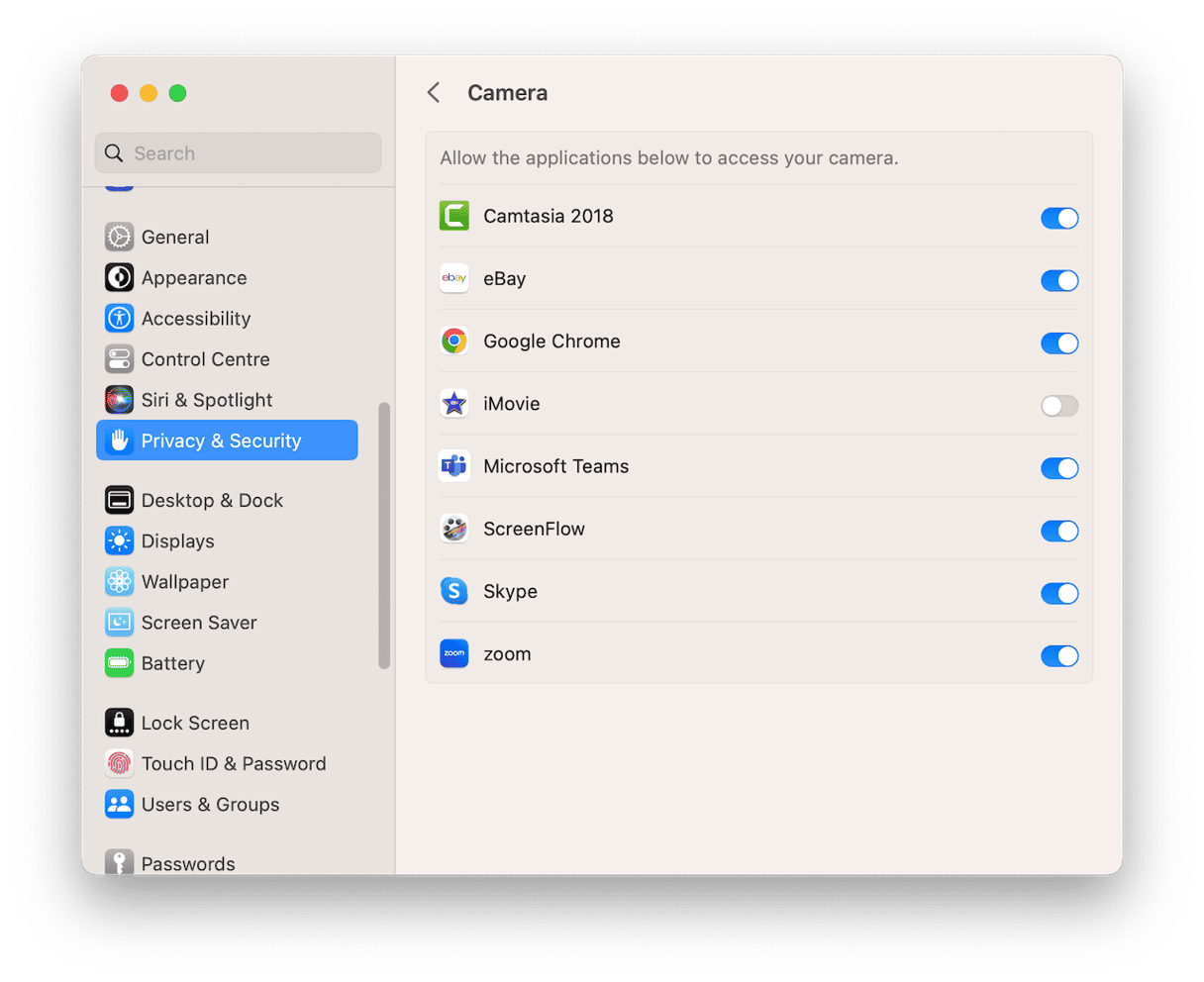
Task: Click the Camtasia 2018 app icon
Action: coord(454,216)
